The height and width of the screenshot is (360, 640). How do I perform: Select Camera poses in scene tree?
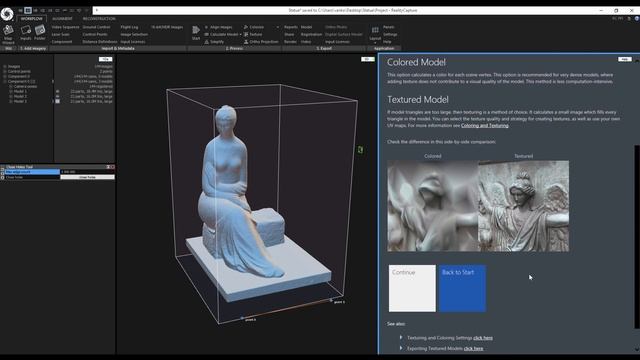click(x=25, y=87)
